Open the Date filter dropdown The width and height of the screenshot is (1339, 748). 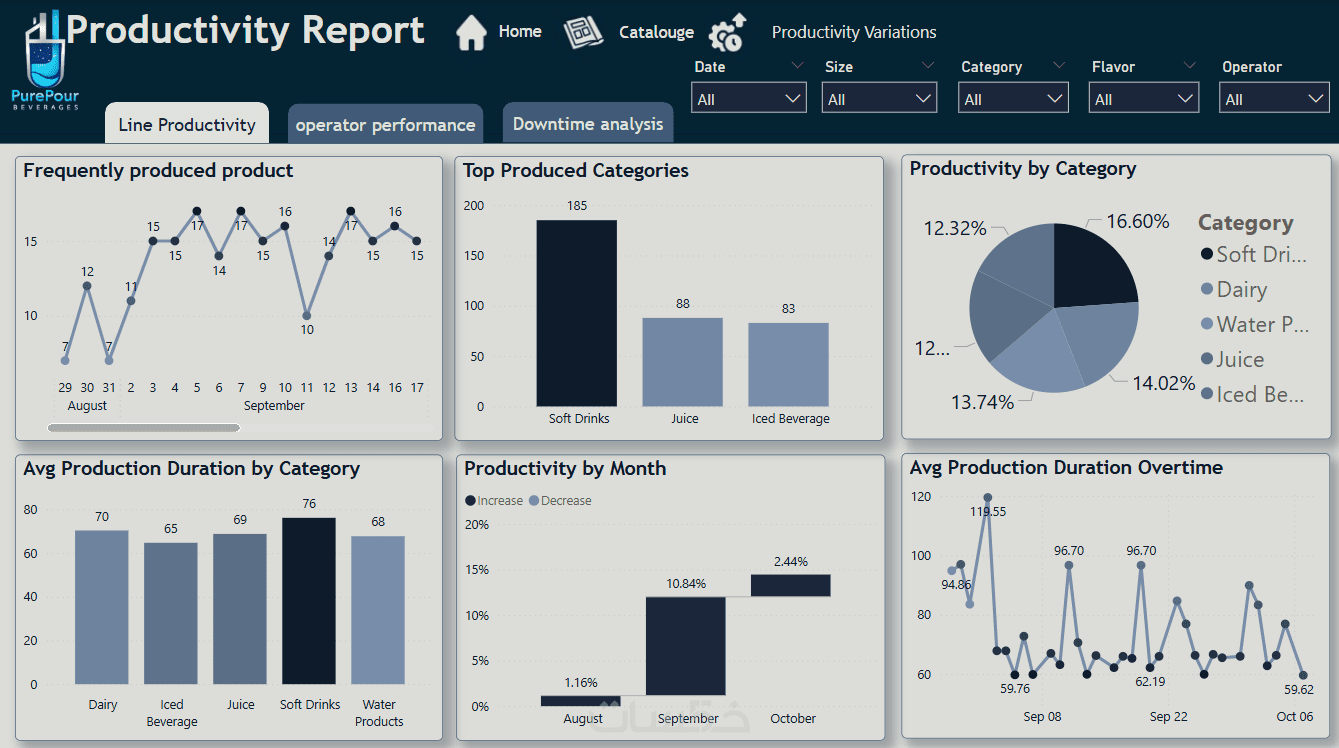tap(748, 99)
